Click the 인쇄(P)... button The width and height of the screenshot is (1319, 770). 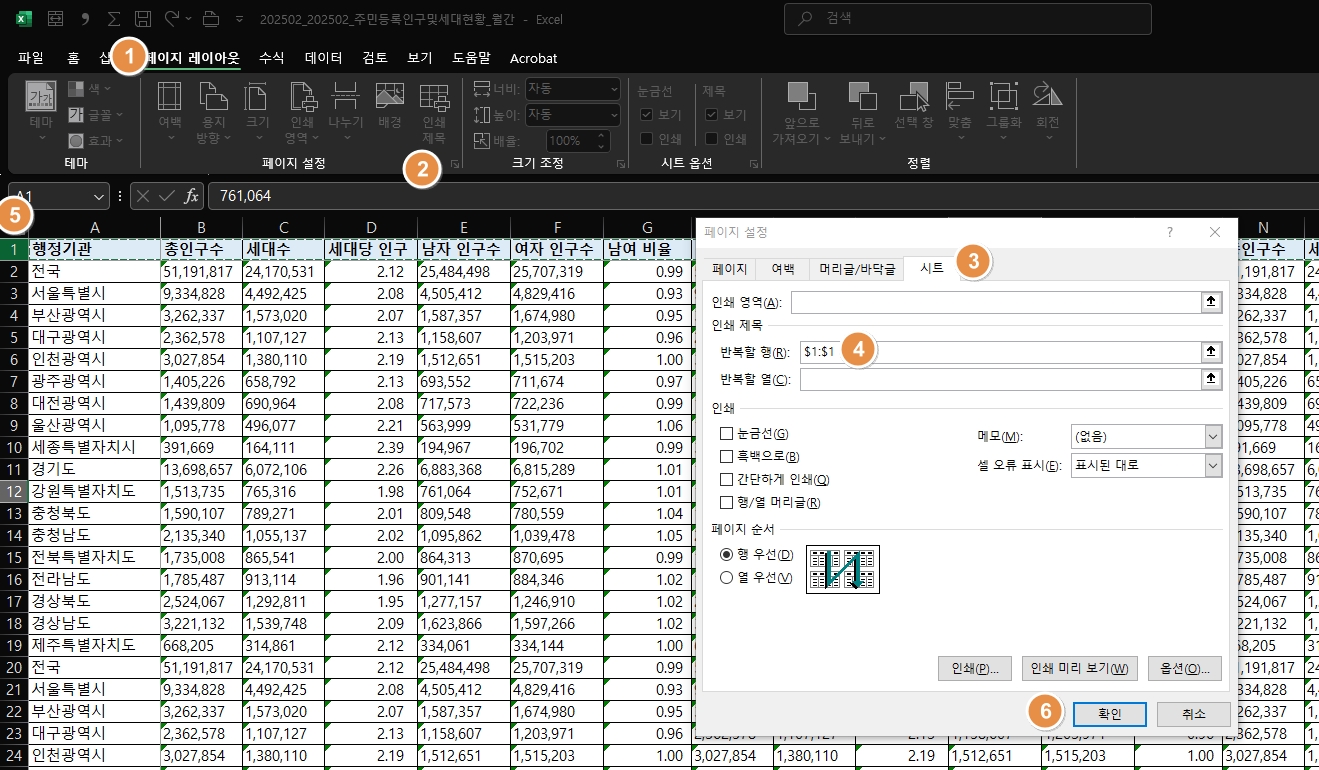click(x=976, y=668)
